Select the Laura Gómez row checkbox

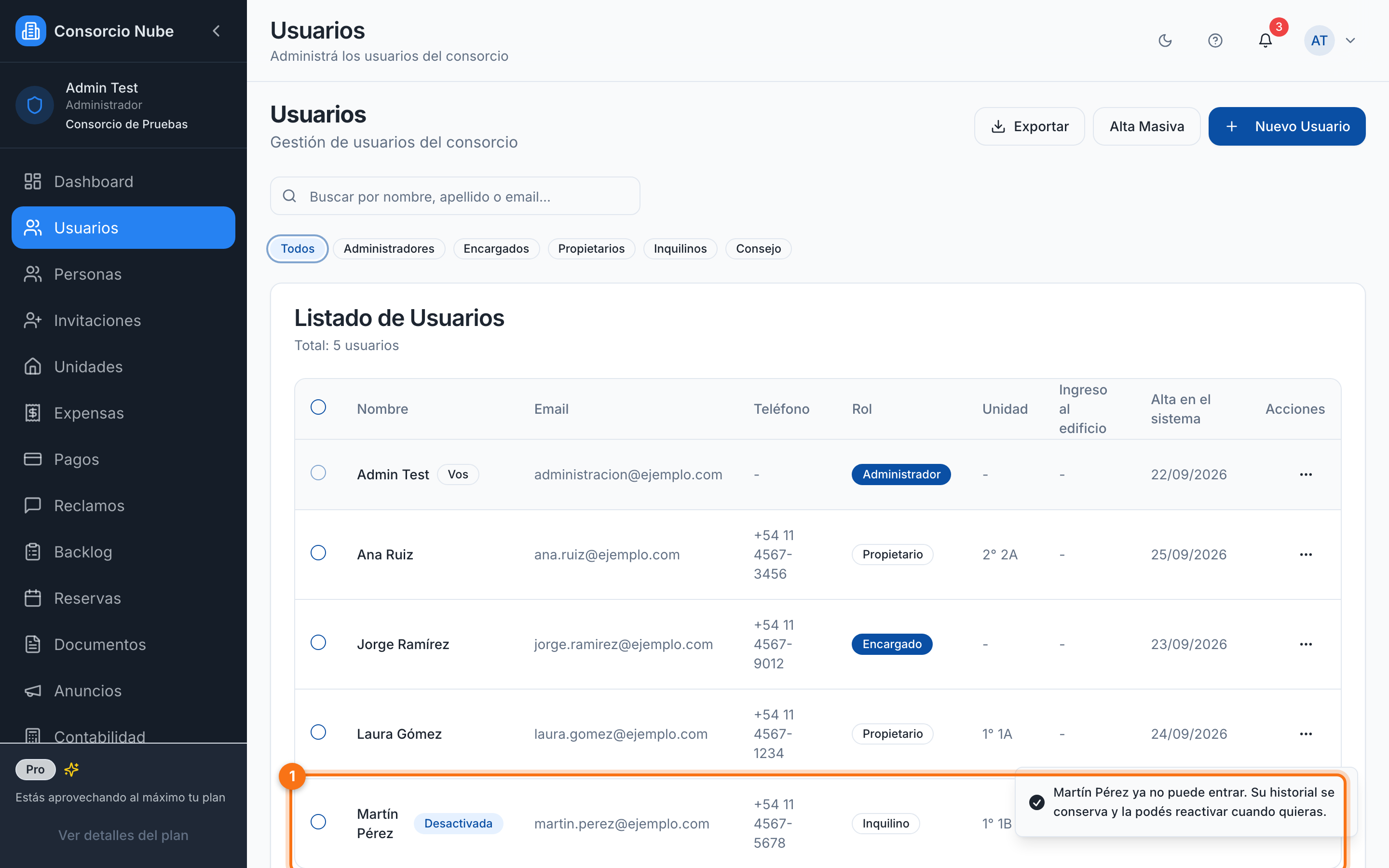click(x=318, y=732)
